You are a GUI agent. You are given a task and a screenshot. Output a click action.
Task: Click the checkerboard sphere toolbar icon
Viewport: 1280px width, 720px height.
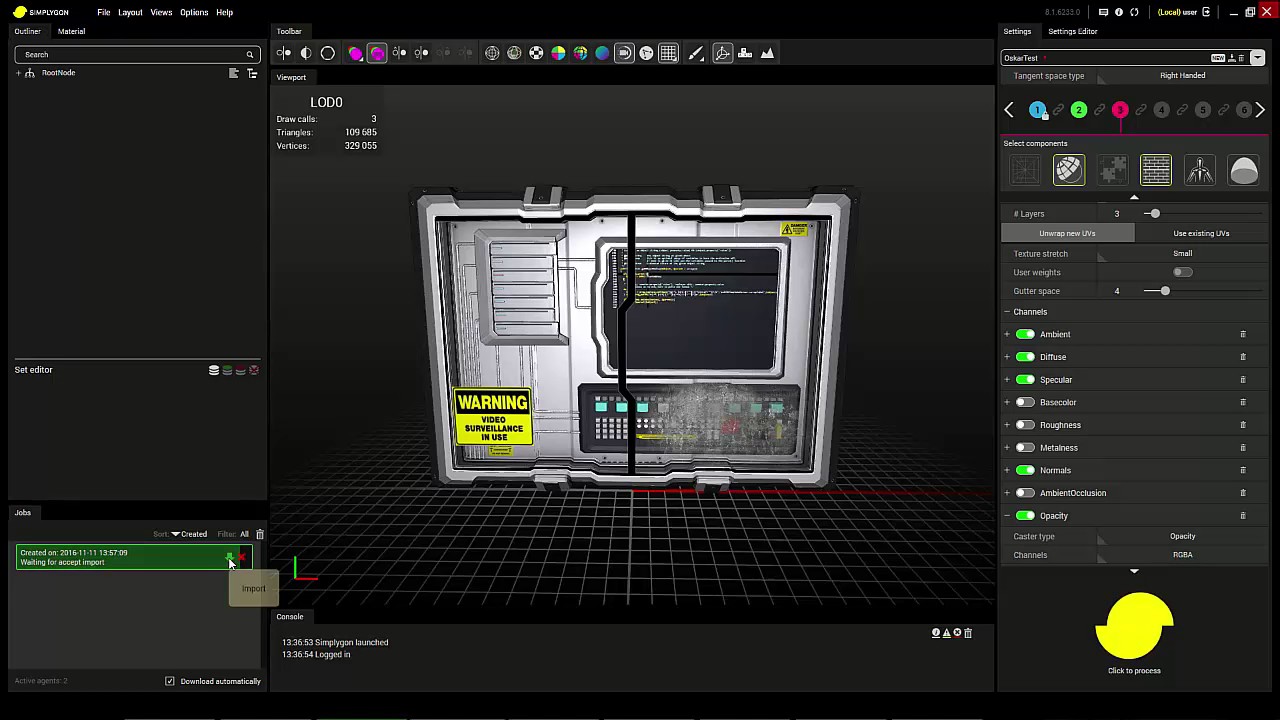[x=536, y=53]
